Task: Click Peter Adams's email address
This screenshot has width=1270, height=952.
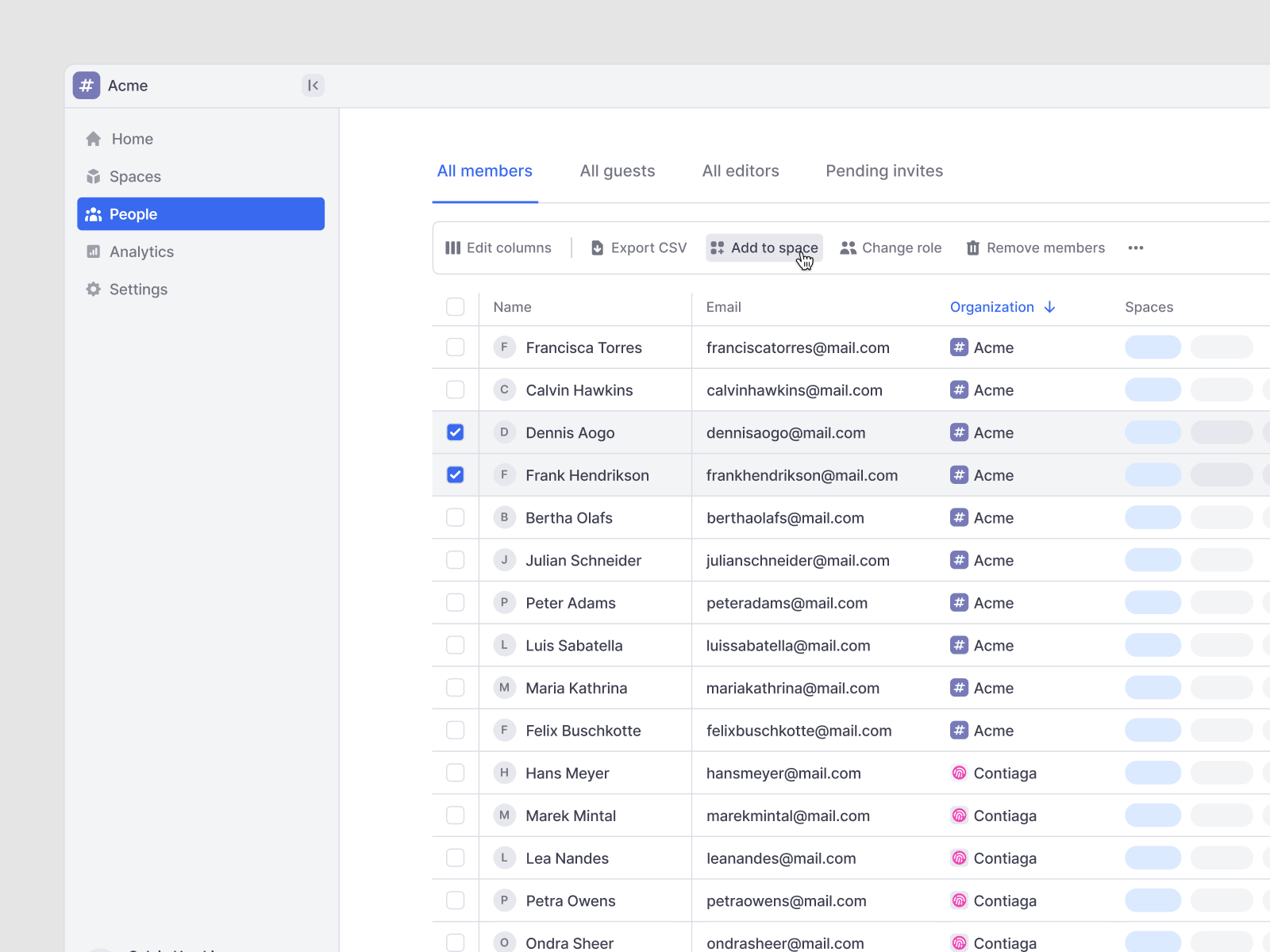Action: [x=787, y=603]
